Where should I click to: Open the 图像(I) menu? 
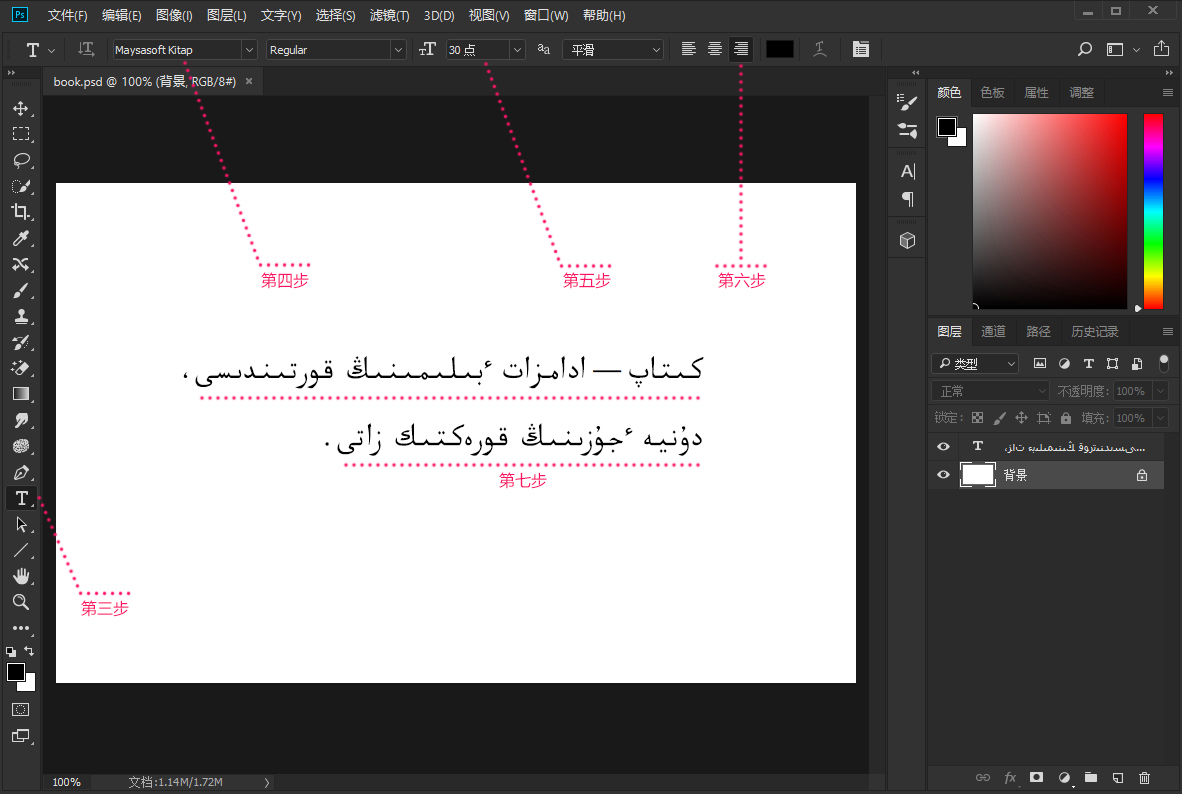click(x=174, y=15)
